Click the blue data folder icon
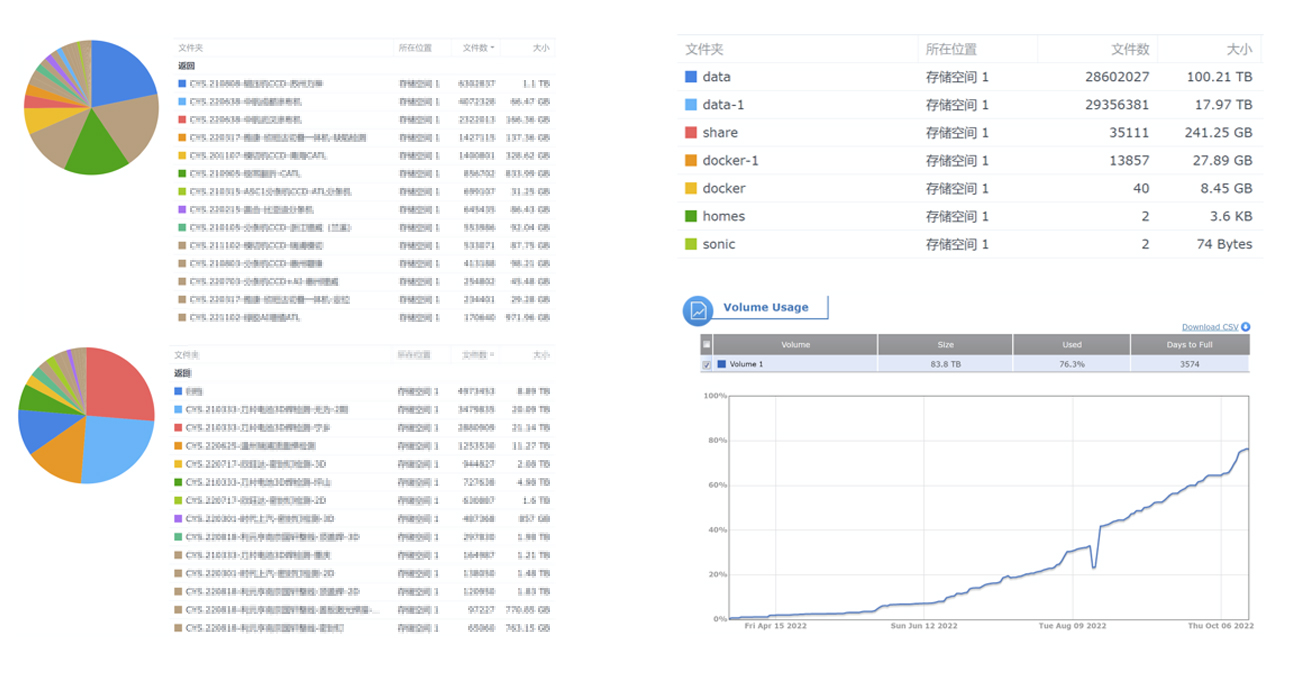Screen dimensions: 1300x686 pos(691,77)
